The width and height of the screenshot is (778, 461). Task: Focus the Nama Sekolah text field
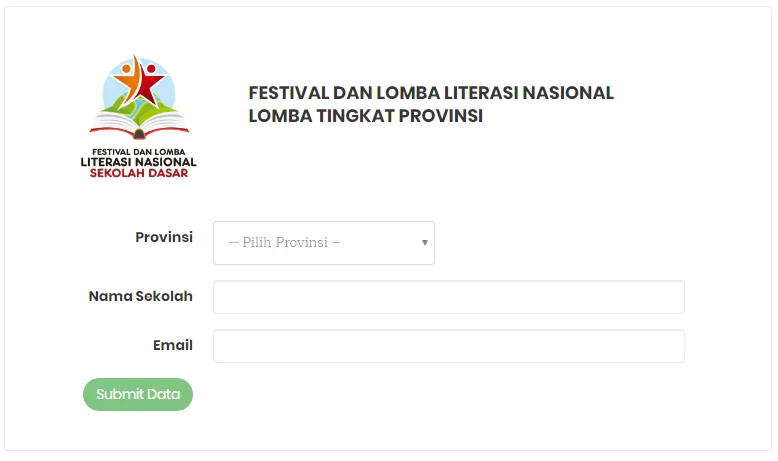(x=448, y=297)
